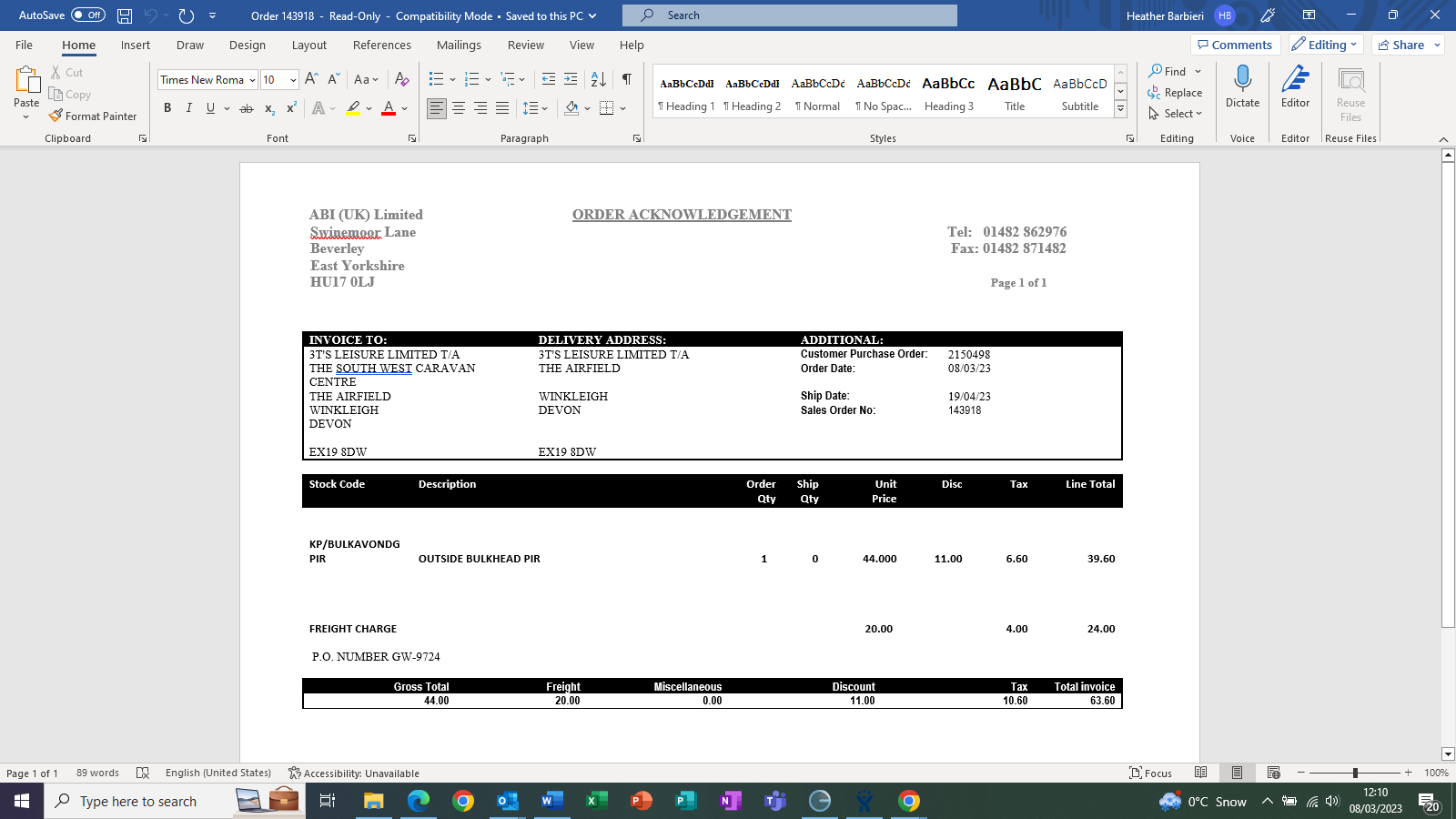Click the Sort A-Z icon

[x=598, y=79]
